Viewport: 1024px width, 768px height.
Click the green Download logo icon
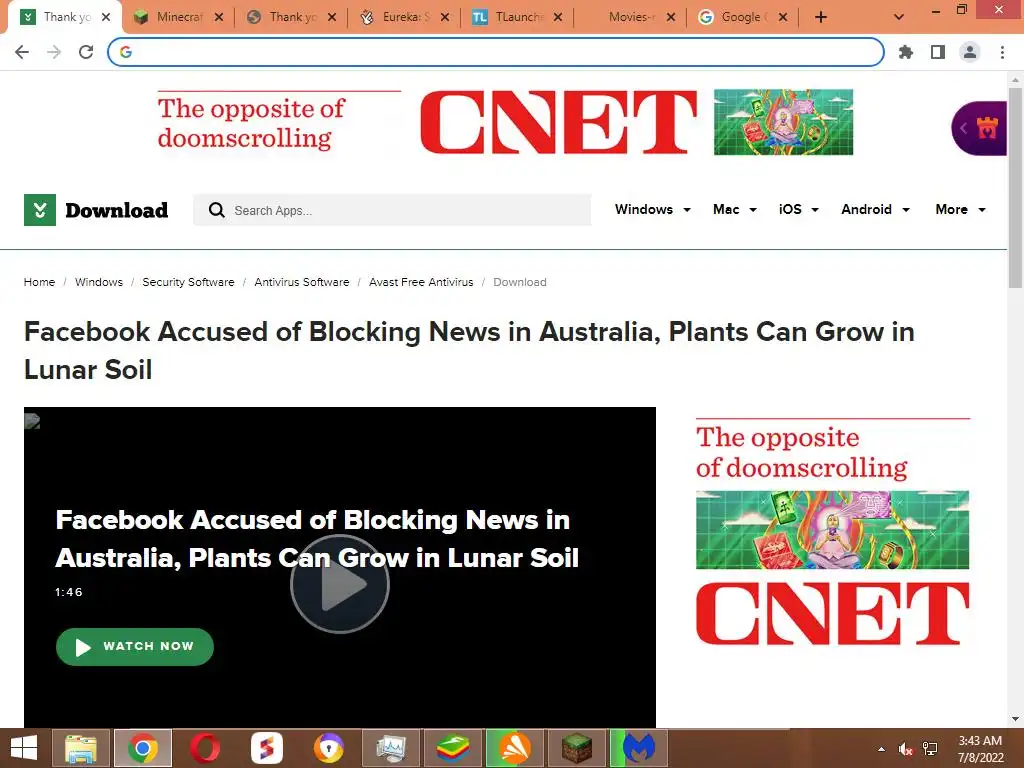click(x=40, y=210)
